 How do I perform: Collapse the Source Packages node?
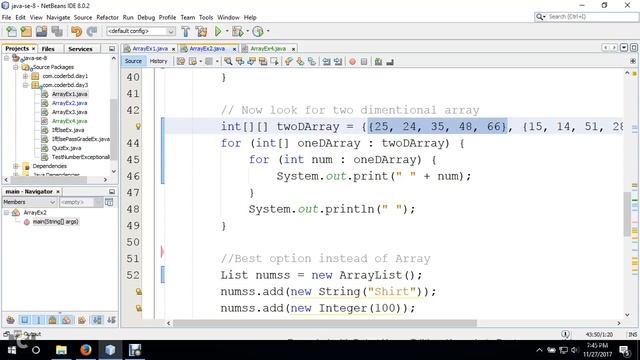16,67
